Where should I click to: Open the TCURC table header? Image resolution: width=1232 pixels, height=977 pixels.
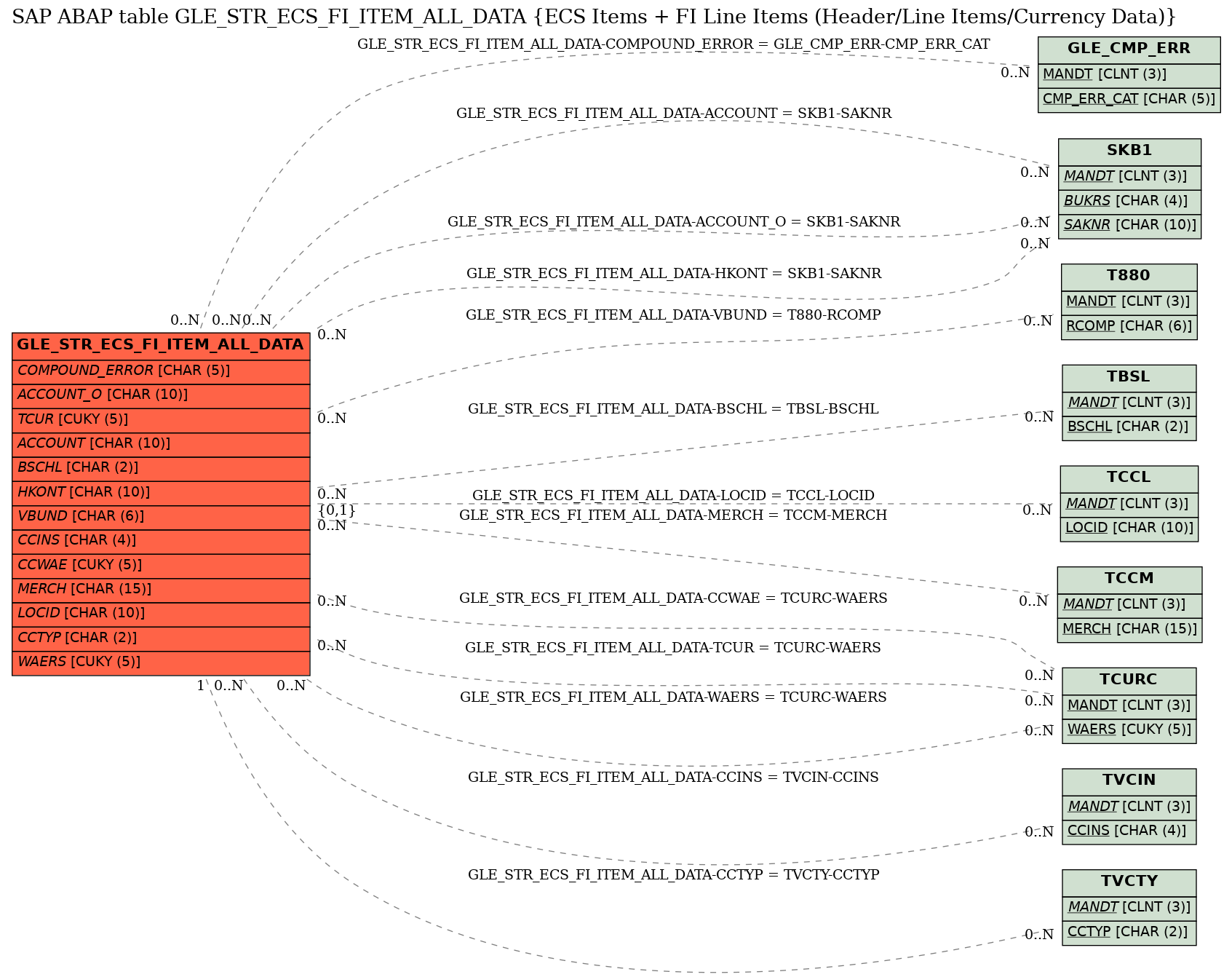click(1129, 681)
